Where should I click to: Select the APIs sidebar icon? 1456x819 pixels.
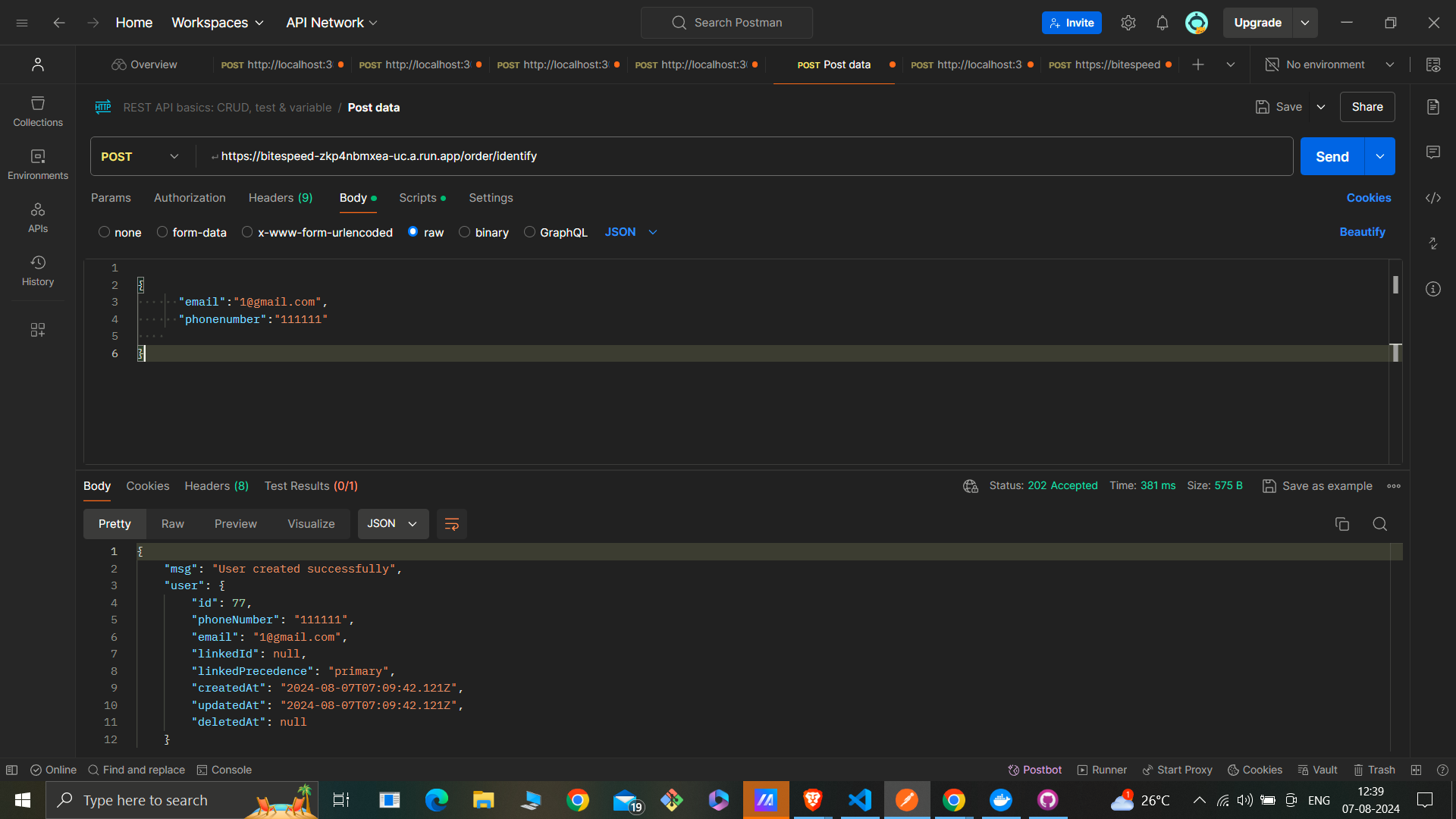click(37, 216)
